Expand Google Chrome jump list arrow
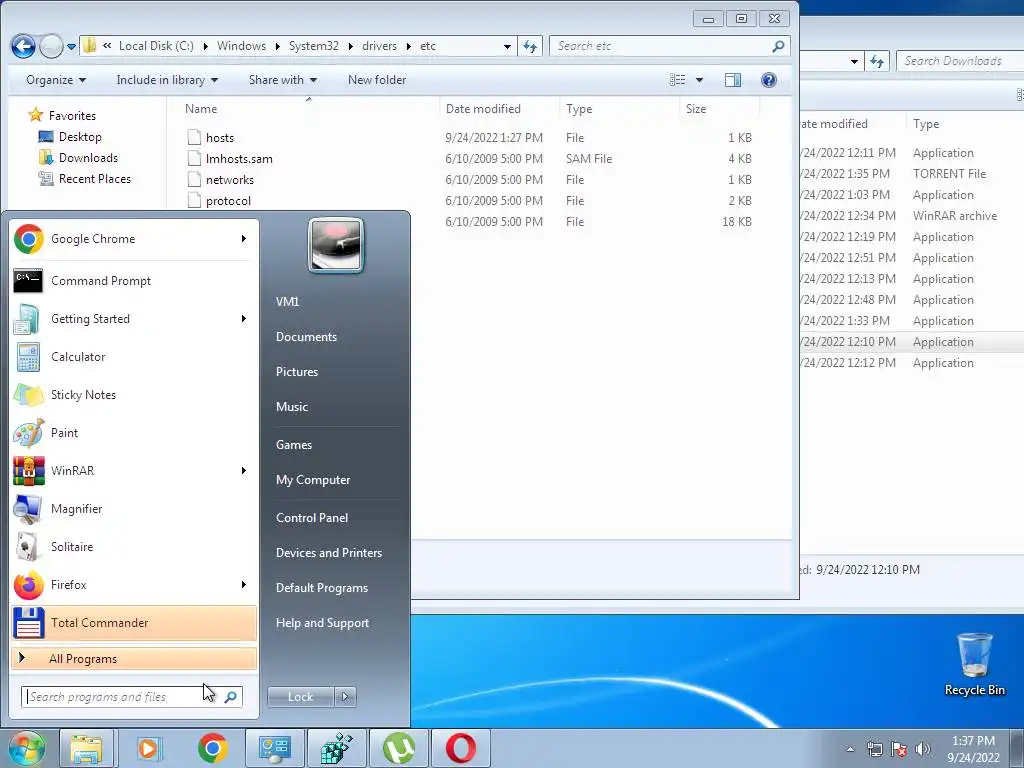The width and height of the screenshot is (1024, 768). [244, 239]
